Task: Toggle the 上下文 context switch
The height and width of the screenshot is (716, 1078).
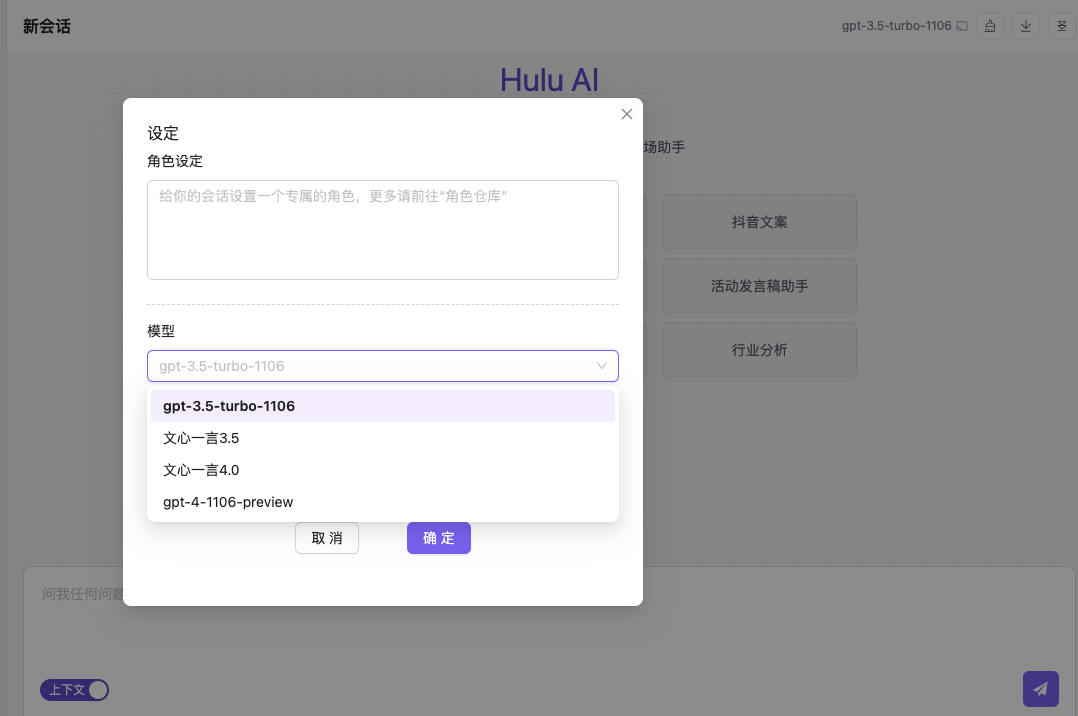Action: click(x=74, y=689)
